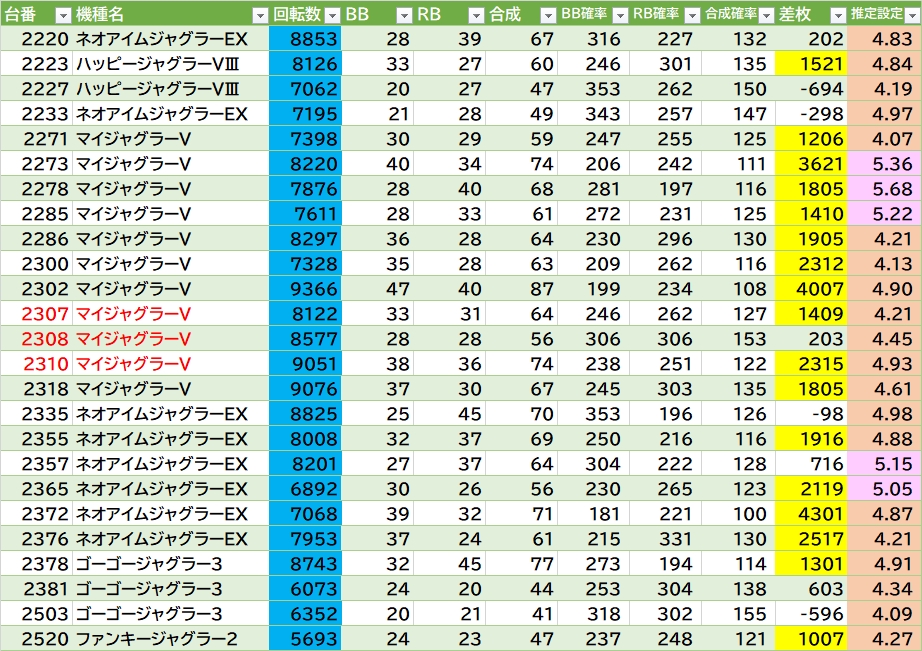Click the yellow 差枚 cell showing 4301
The height and width of the screenshot is (651, 922).
[x=811, y=513]
